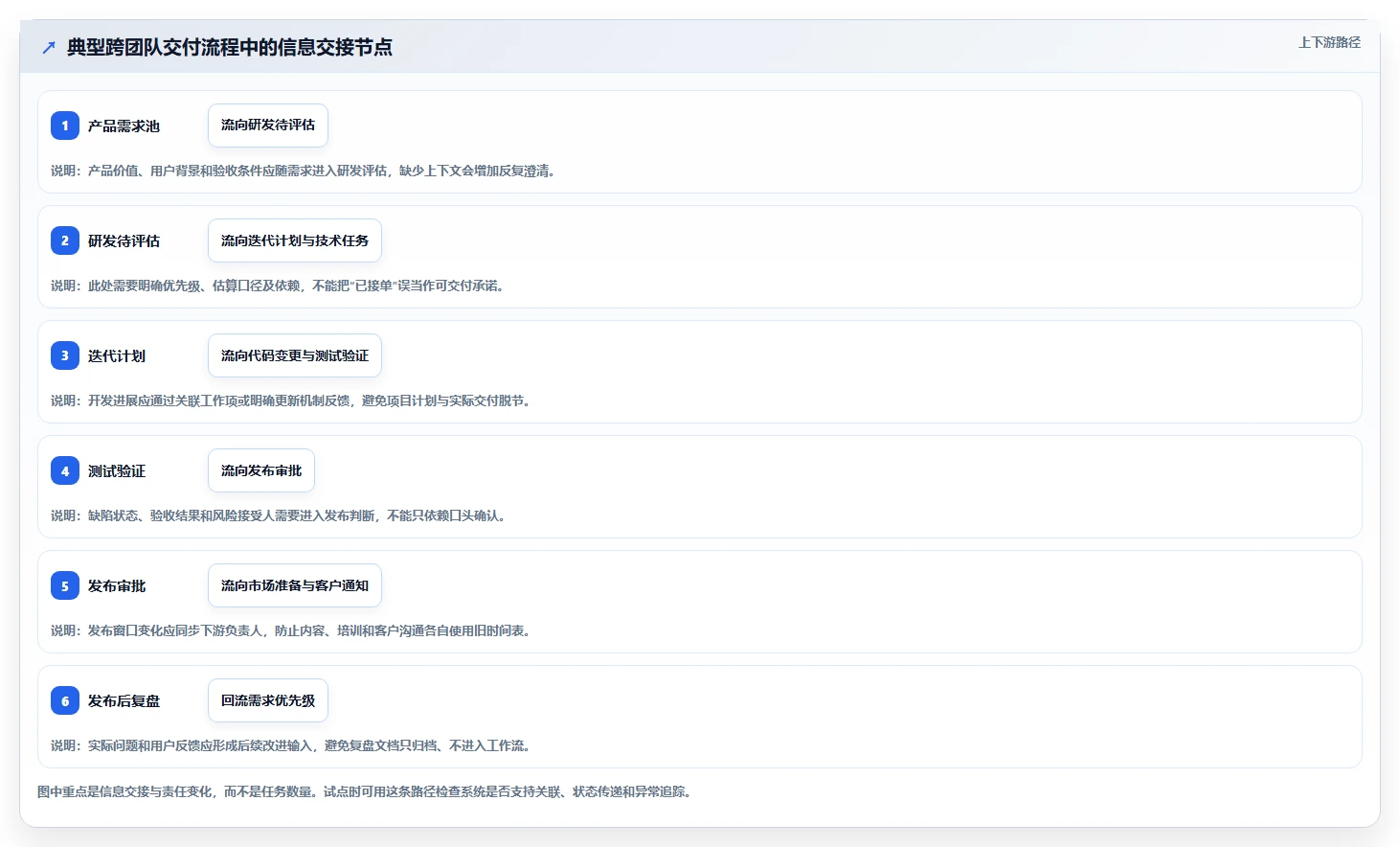1400x847 pixels.
Task: Click the description starting 此处需要明确优先级
Action: point(278,286)
